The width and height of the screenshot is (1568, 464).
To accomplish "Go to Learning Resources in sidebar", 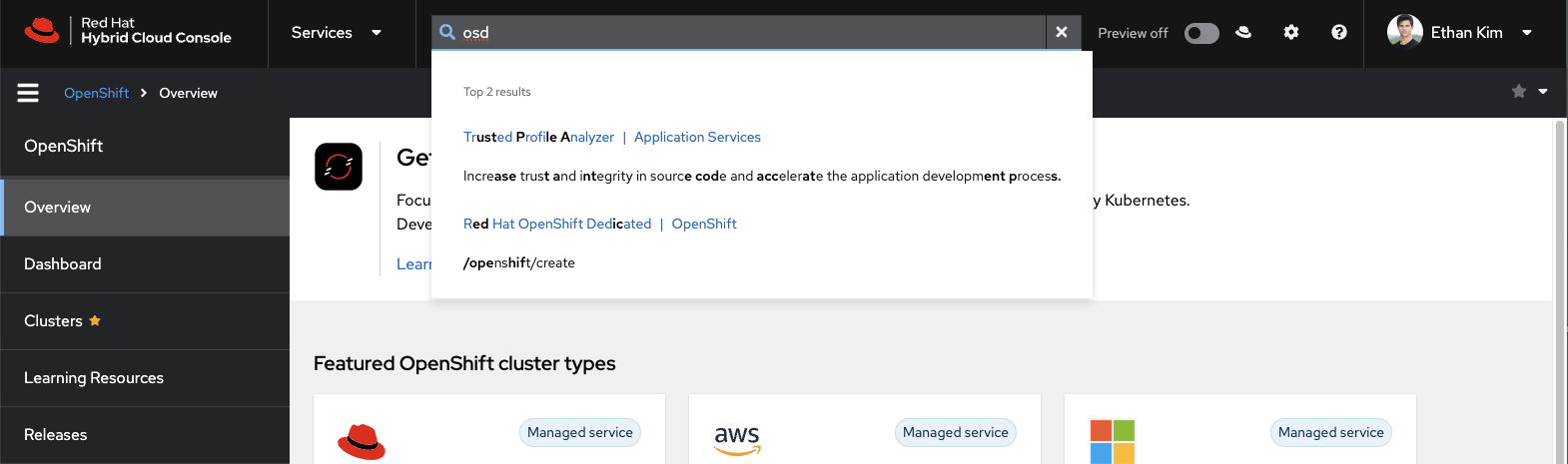I will tap(94, 378).
